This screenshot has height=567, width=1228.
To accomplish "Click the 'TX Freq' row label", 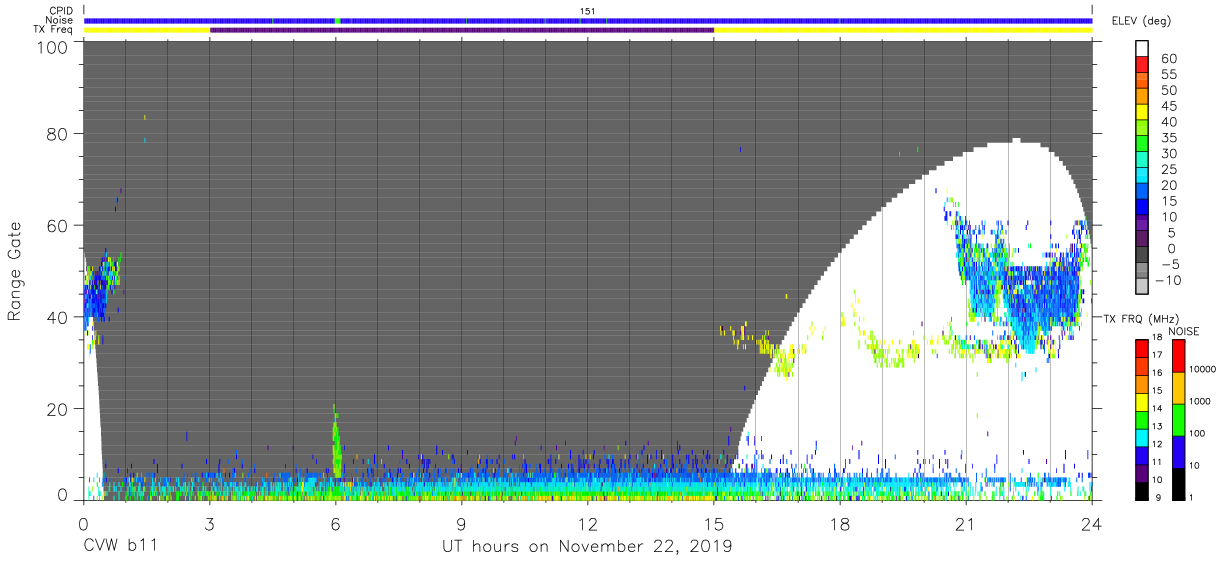I will [x=55, y=30].
